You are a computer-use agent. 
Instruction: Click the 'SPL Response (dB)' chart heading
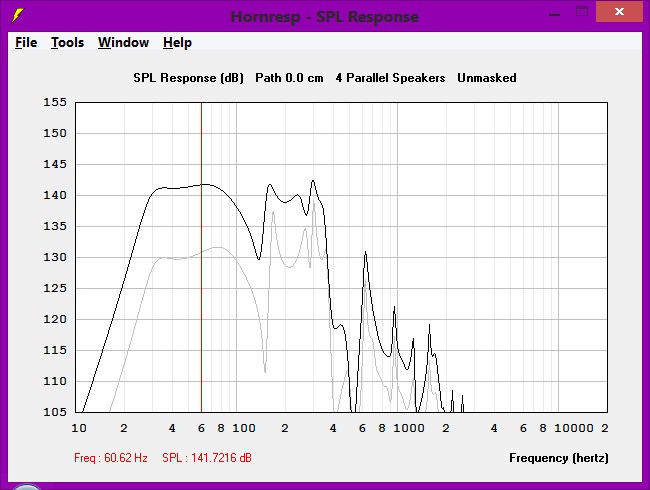pos(188,78)
